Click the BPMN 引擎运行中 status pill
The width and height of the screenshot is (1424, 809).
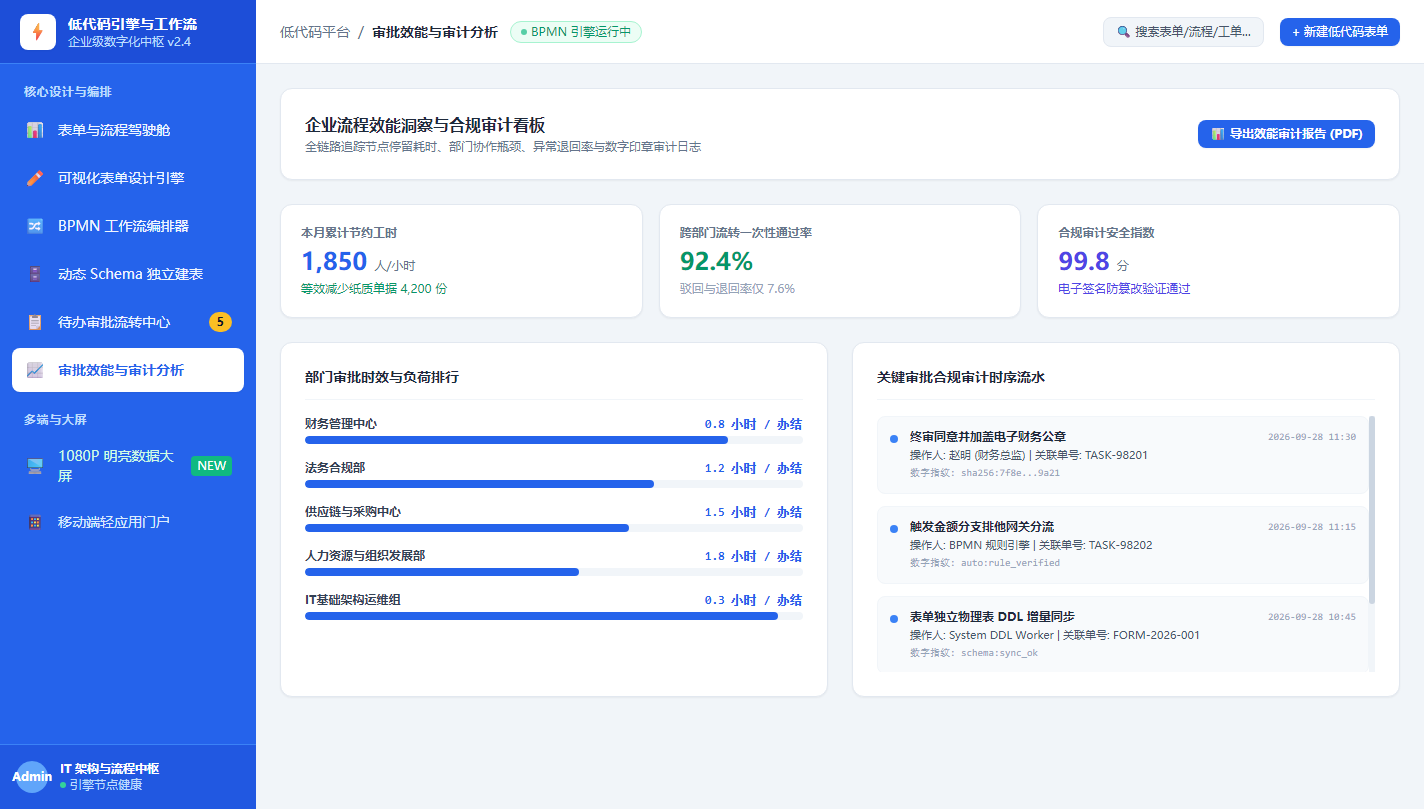tap(576, 32)
